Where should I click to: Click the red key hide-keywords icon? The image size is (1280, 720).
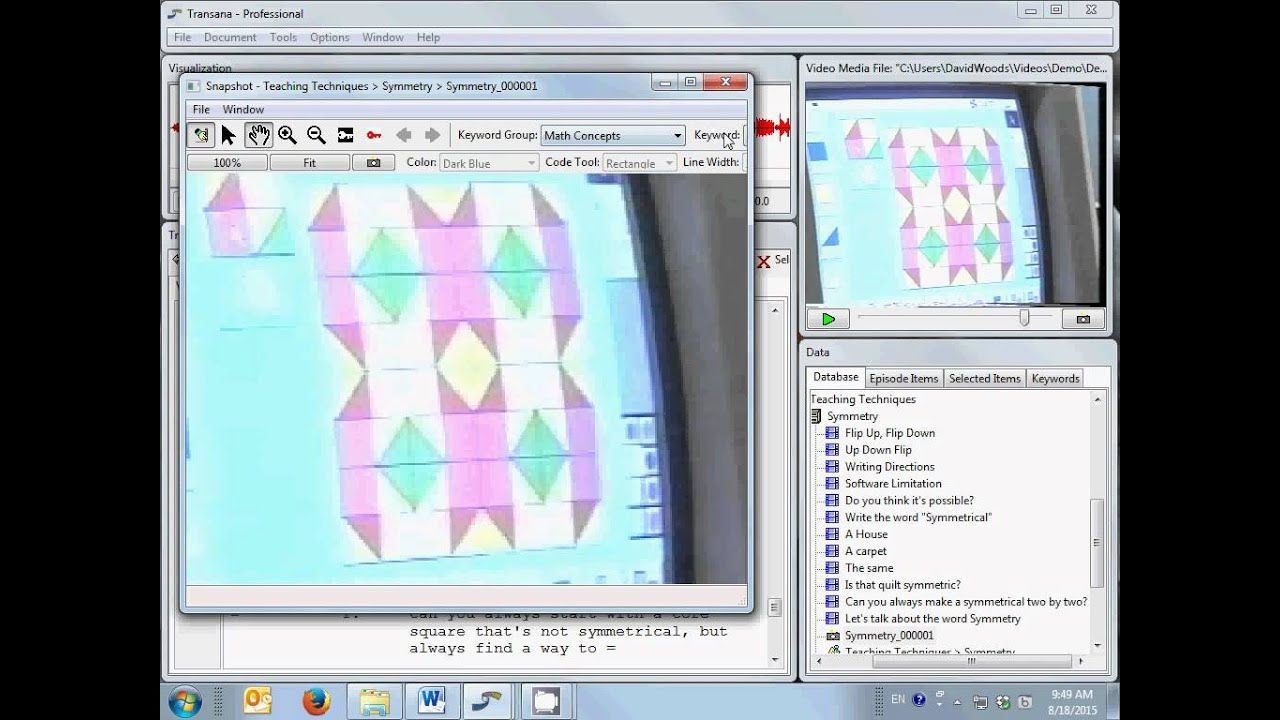[375, 134]
